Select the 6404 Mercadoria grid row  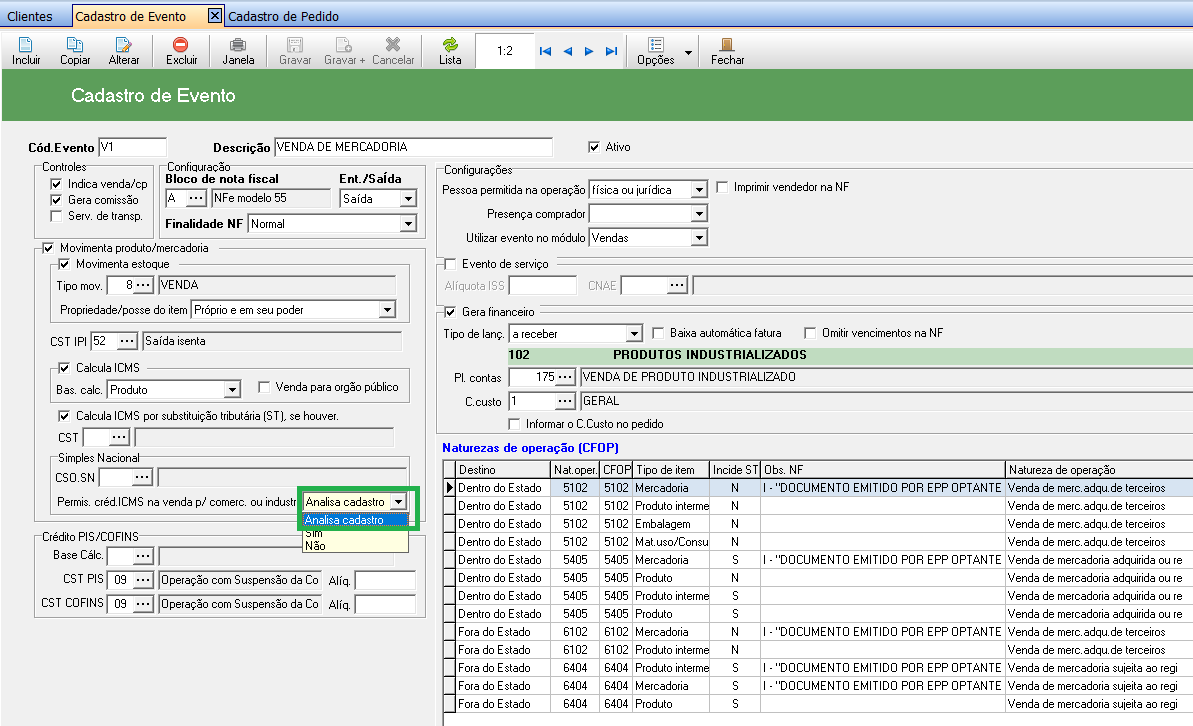coord(660,686)
